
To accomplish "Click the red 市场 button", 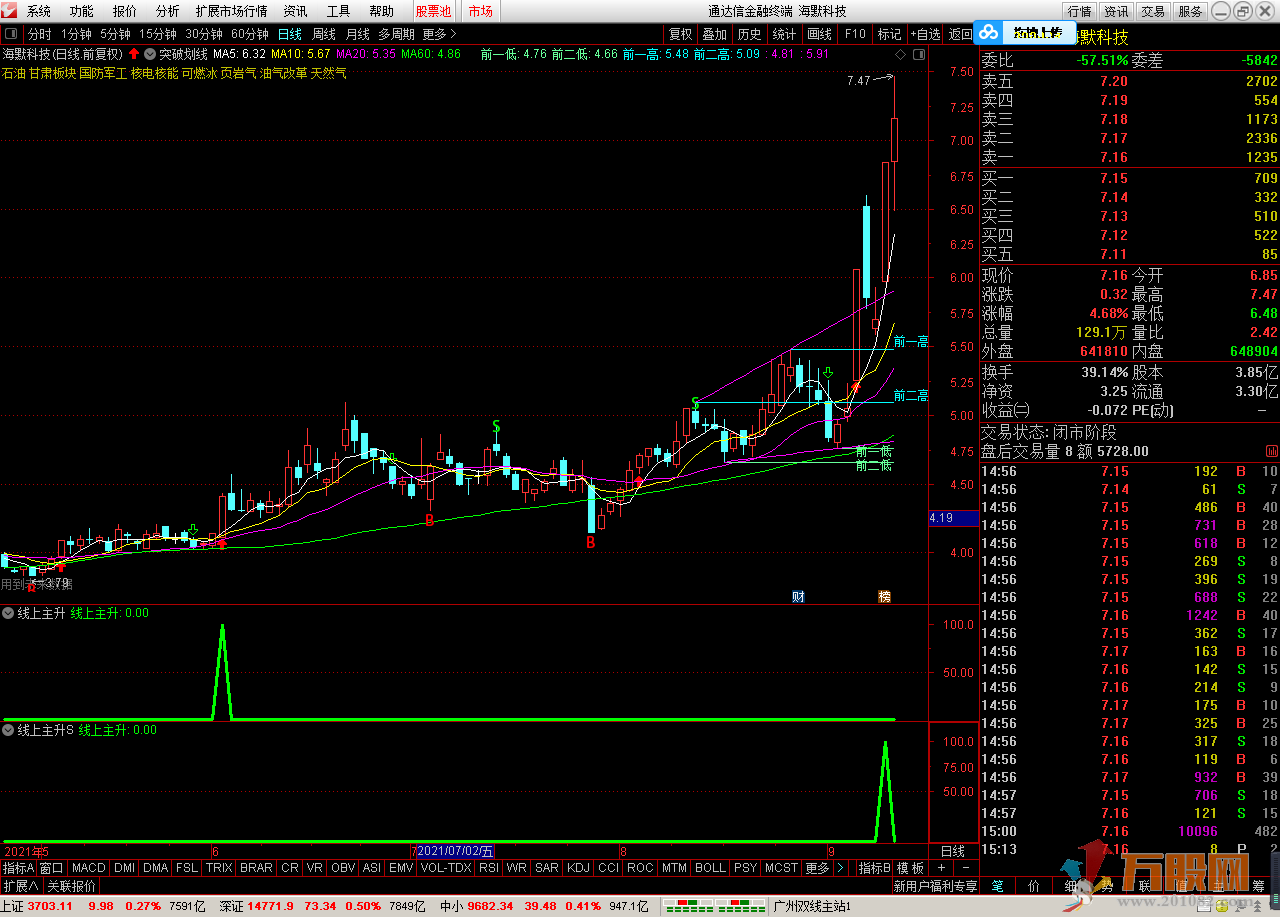I will [x=480, y=11].
